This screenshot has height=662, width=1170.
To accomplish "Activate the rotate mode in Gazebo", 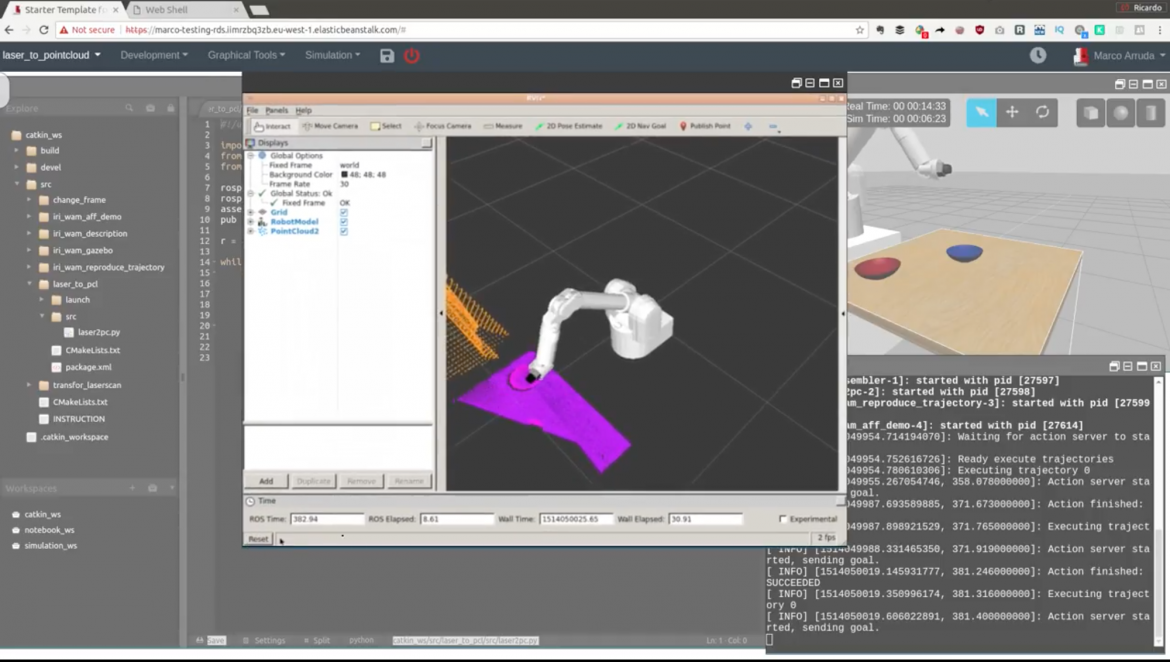I will (1042, 112).
